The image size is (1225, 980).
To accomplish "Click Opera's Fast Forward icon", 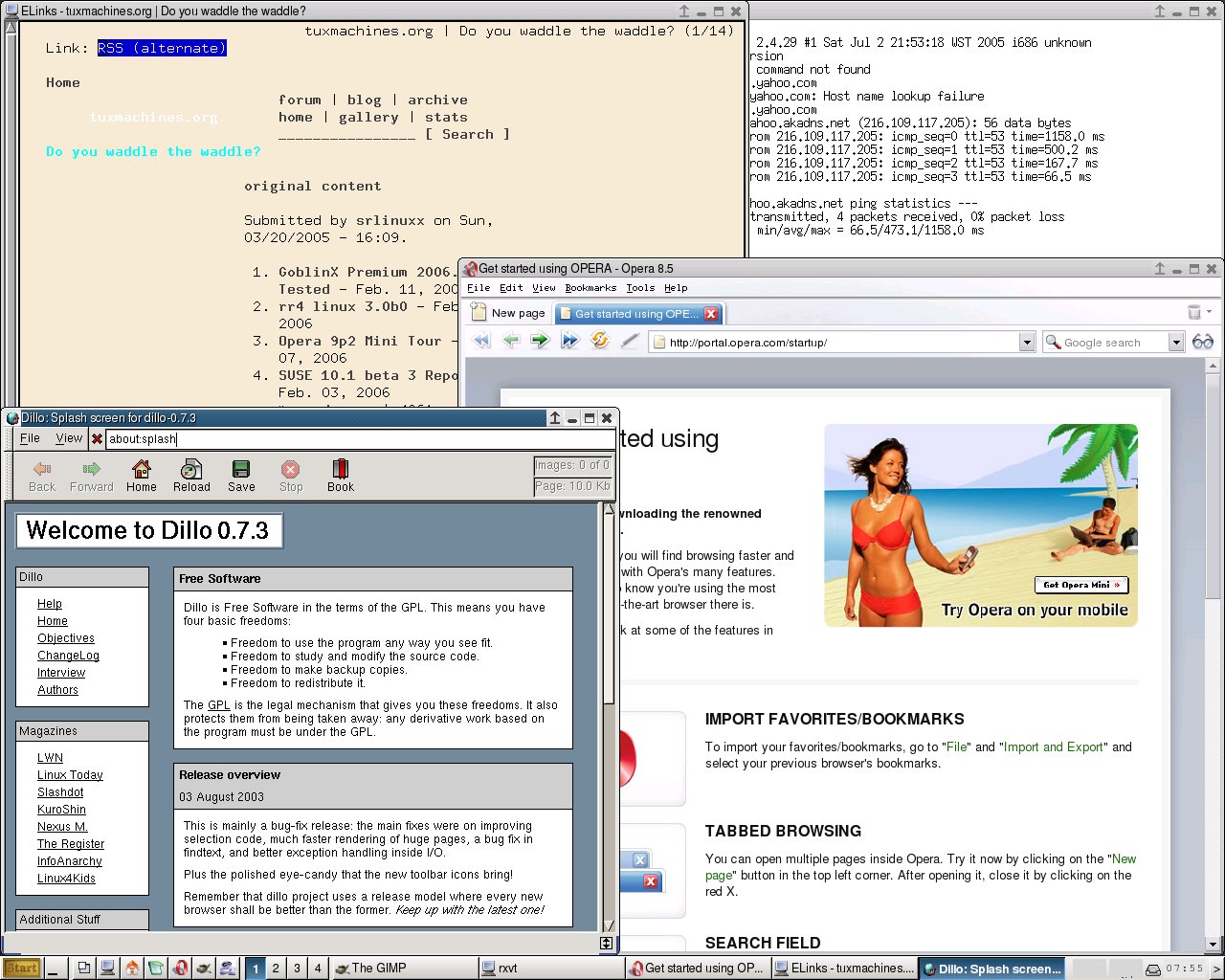I will 569,341.
